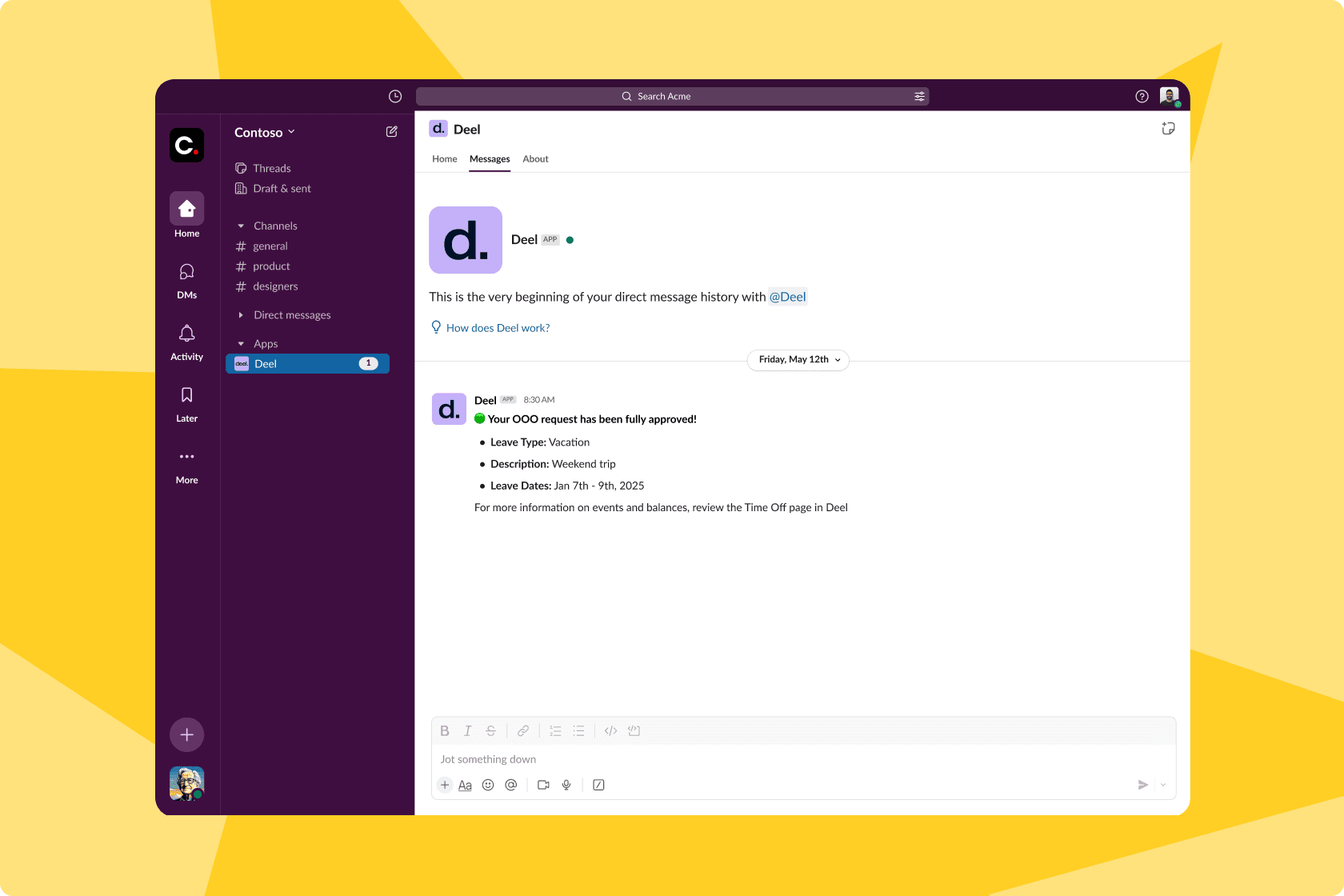The height and width of the screenshot is (896, 1344).
Task: Expand the Contoso workspace menu
Action: 264,132
